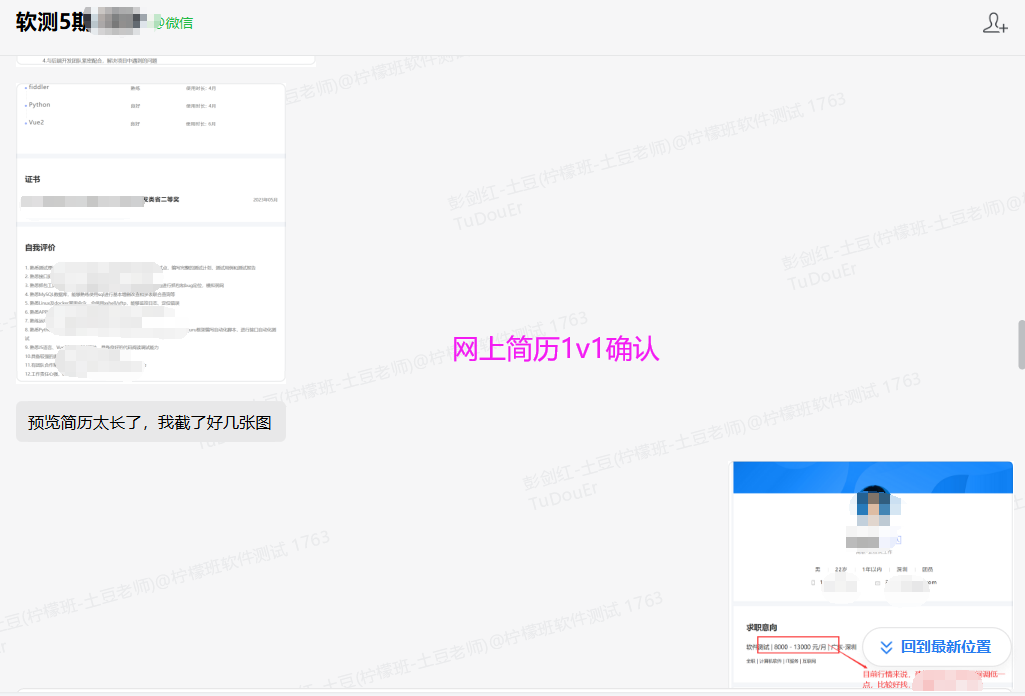Click the partially visible image at top

click(x=165, y=61)
